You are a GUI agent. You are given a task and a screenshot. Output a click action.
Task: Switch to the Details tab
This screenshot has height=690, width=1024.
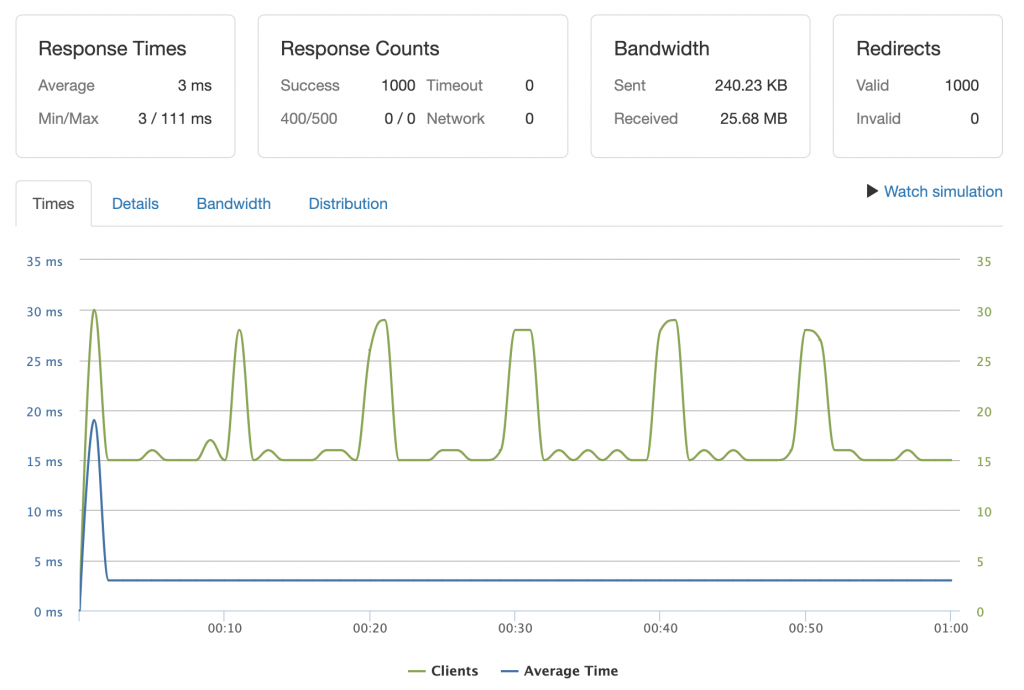click(135, 204)
